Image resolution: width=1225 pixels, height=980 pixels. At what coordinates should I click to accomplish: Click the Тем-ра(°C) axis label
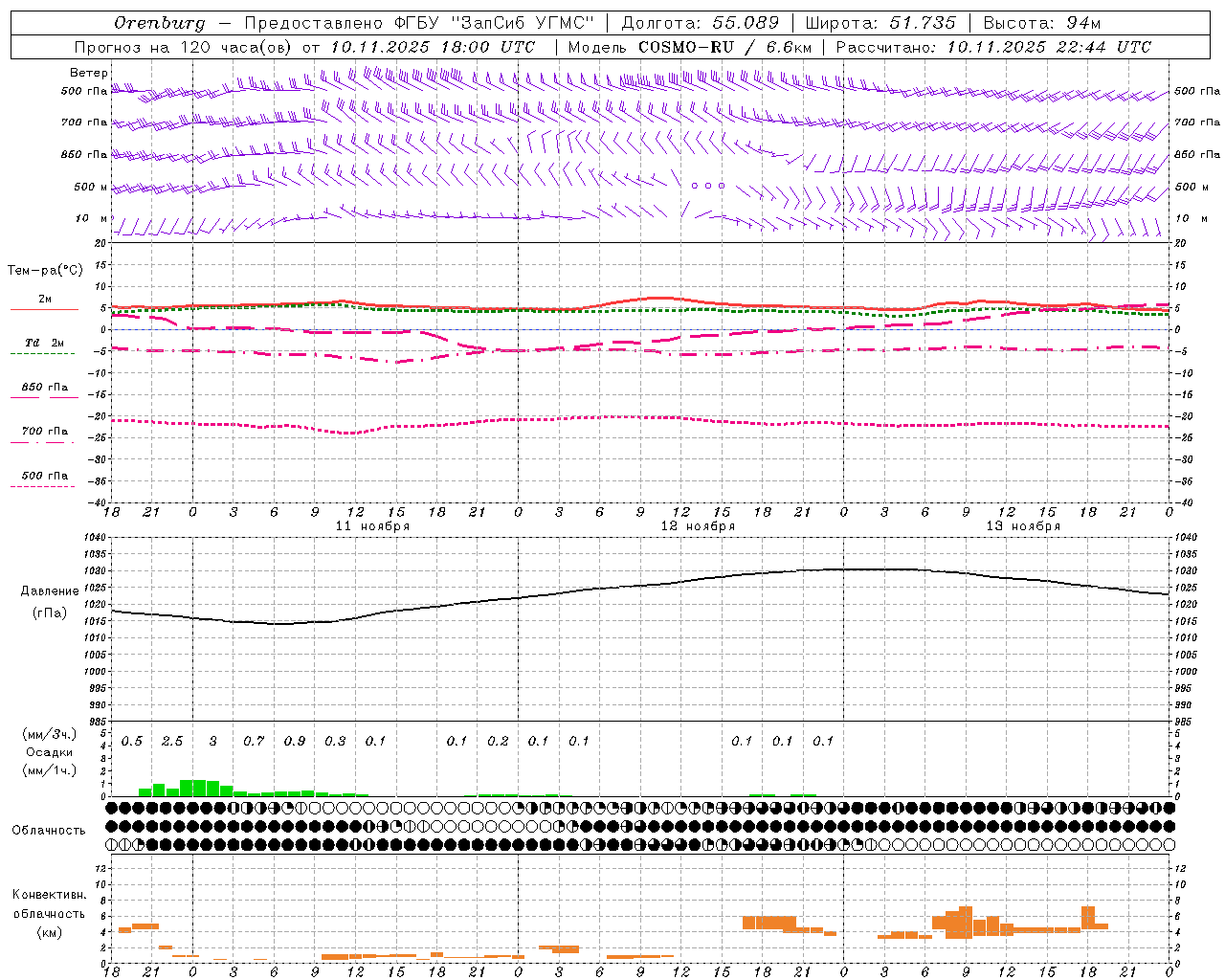click(45, 271)
